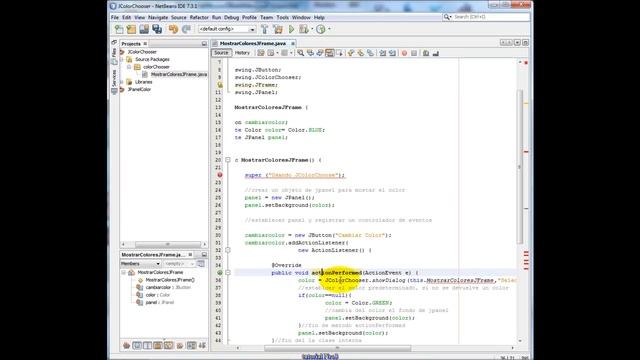Click the Find Previous Occurrence icon
The width and height of the screenshot is (640, 360).
pos(310,53)
